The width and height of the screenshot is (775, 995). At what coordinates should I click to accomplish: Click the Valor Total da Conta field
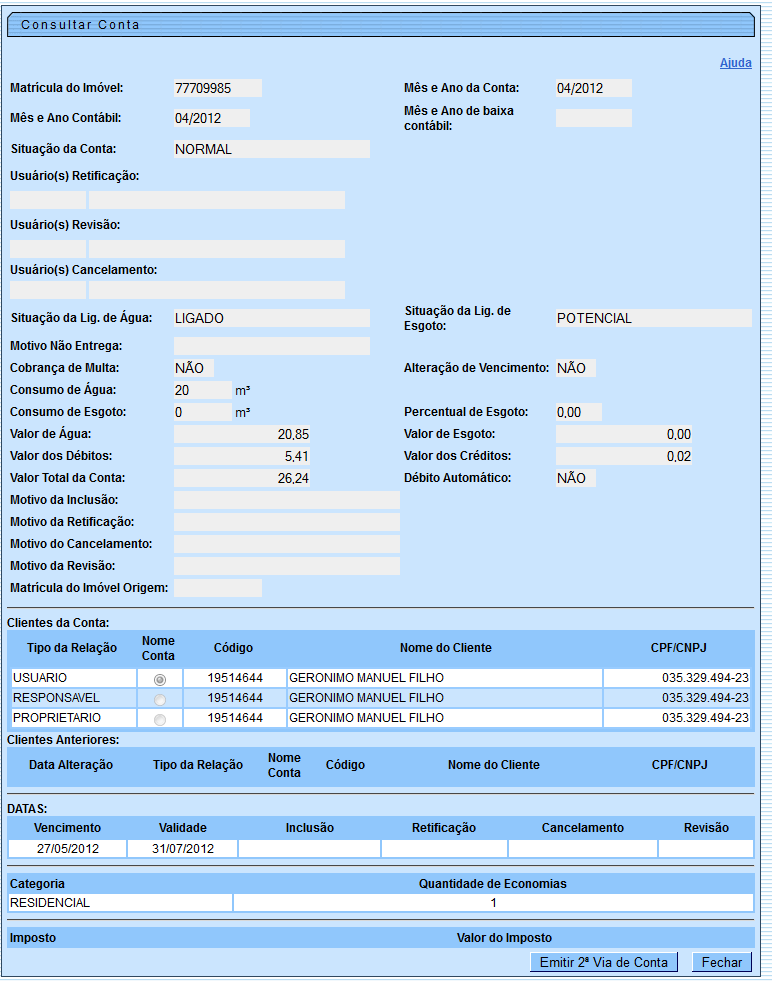243,478
